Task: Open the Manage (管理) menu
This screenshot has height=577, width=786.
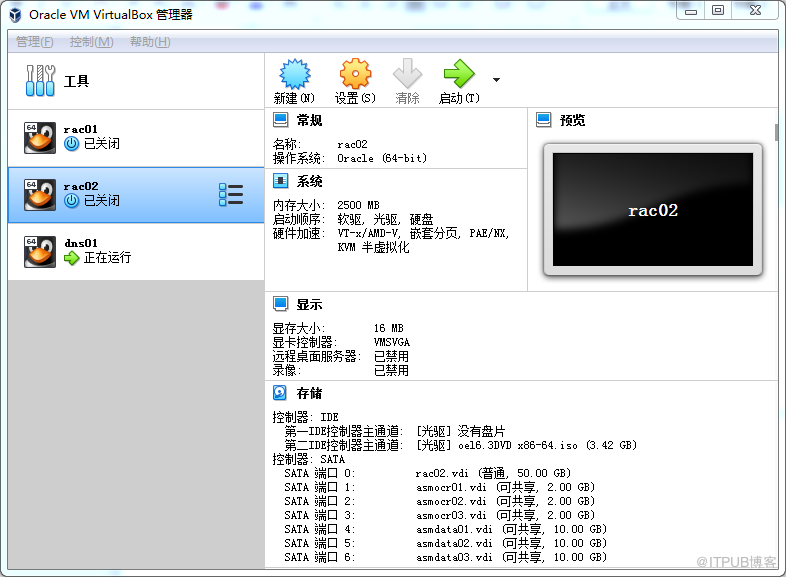Action: click(x=35, y=42)
